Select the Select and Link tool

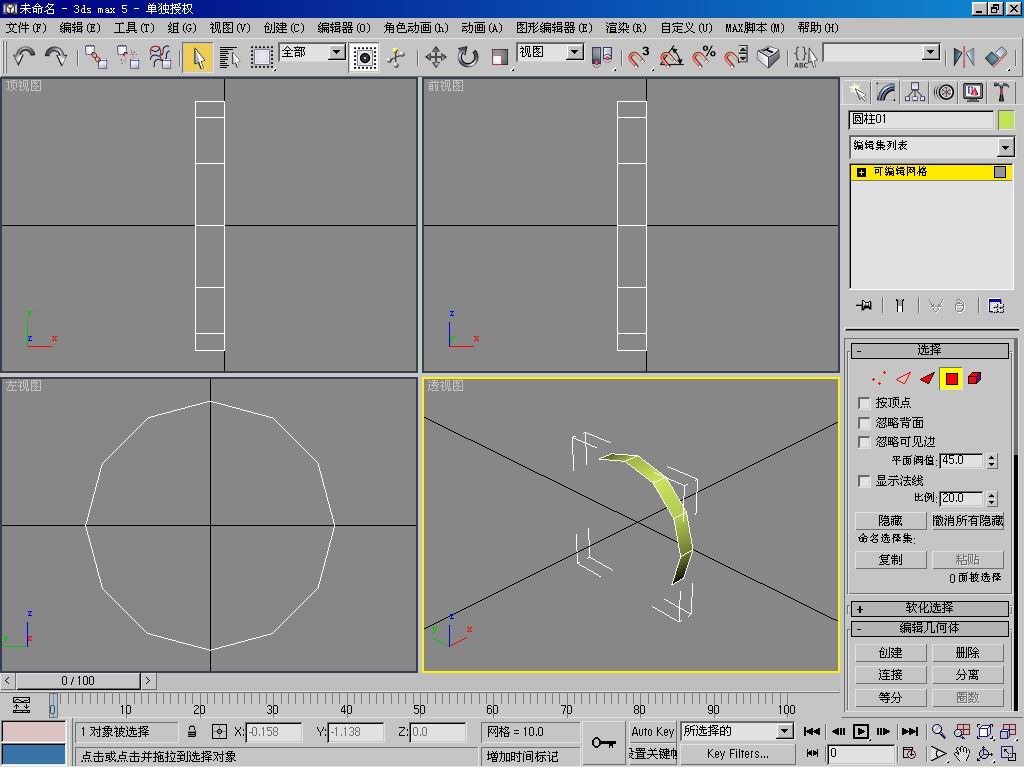96,57
